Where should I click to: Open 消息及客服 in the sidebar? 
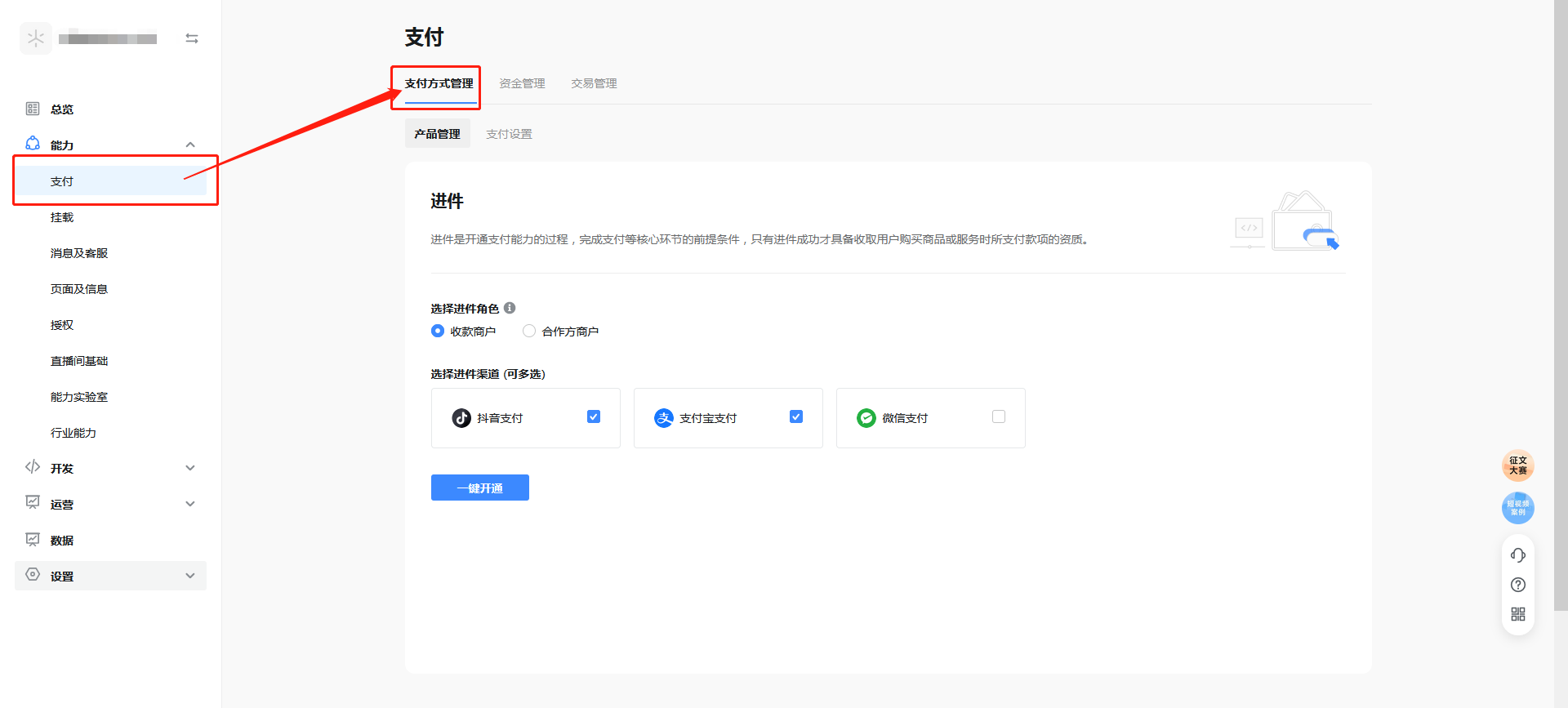(79, 253)
